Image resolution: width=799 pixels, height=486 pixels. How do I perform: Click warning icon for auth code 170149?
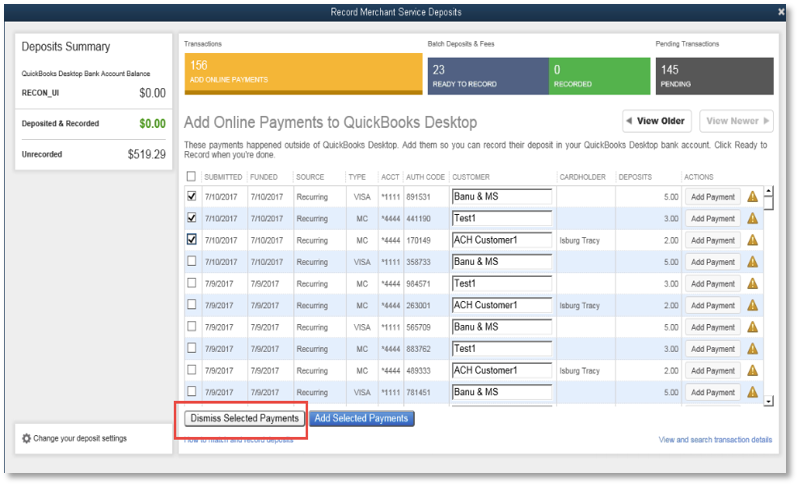[x=752, y=240]
